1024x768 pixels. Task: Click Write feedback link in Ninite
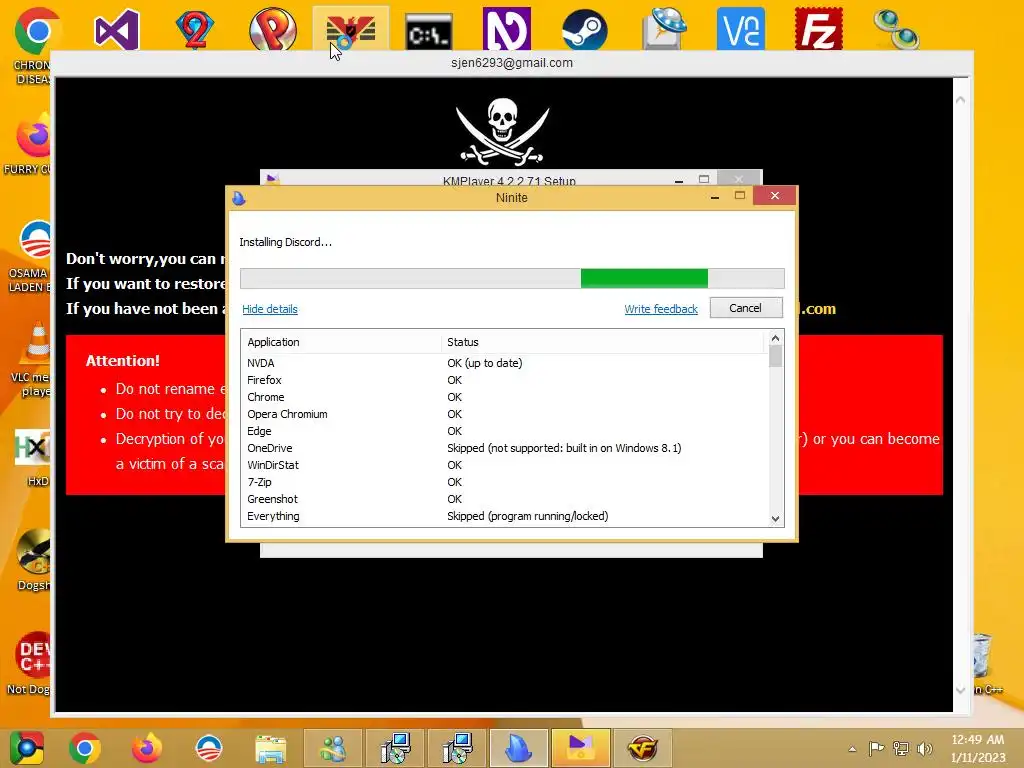pos(661,309)
